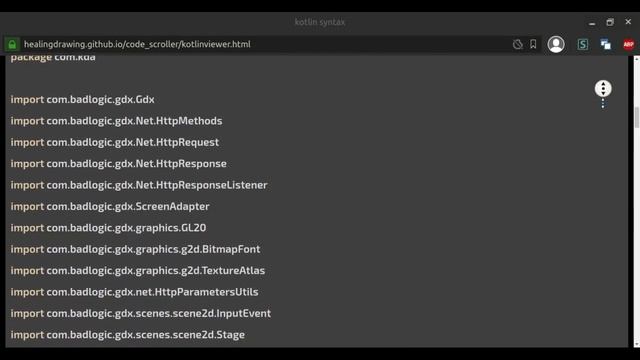
Task: Click the vertical scrollbar thumb
Action: coord(636,118)
